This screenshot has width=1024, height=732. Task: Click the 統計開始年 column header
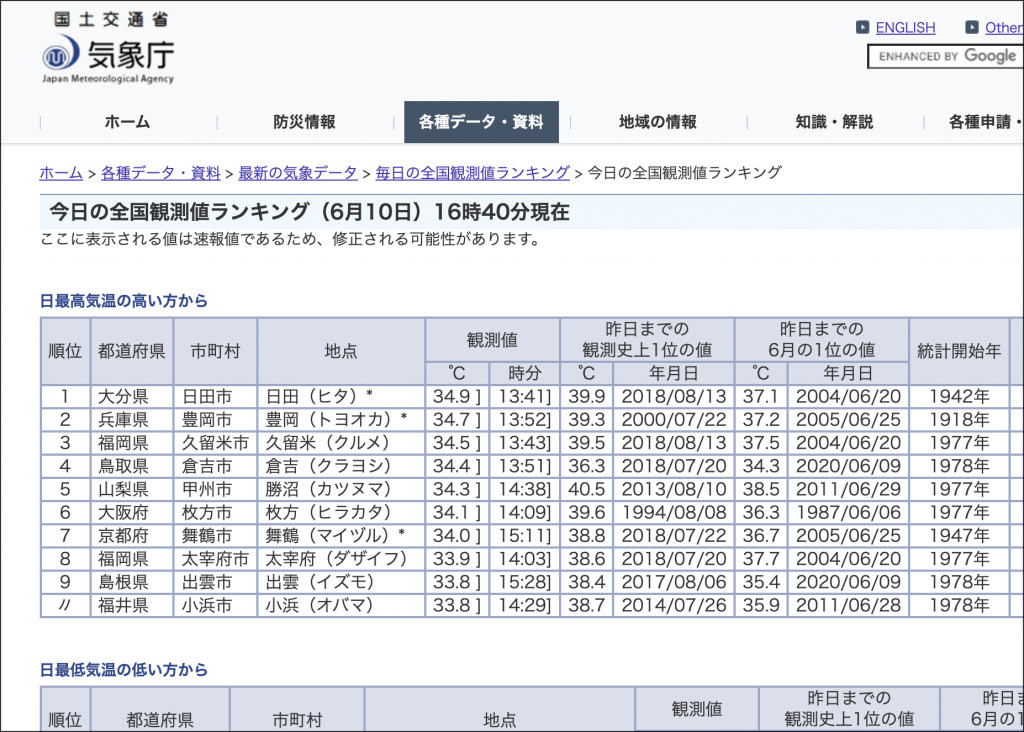coord(958,351)
